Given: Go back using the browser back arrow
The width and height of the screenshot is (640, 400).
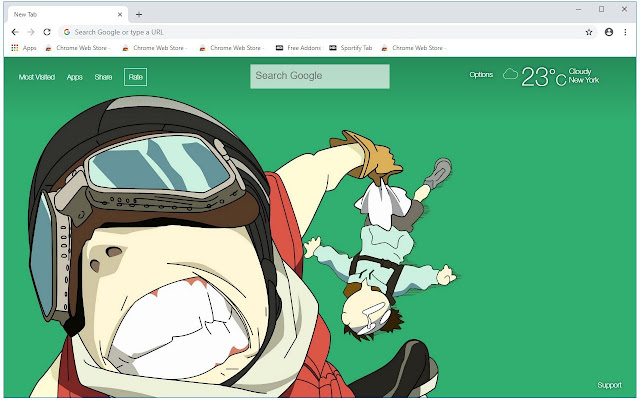Looking at the screenshot, I should coord(15,32).
